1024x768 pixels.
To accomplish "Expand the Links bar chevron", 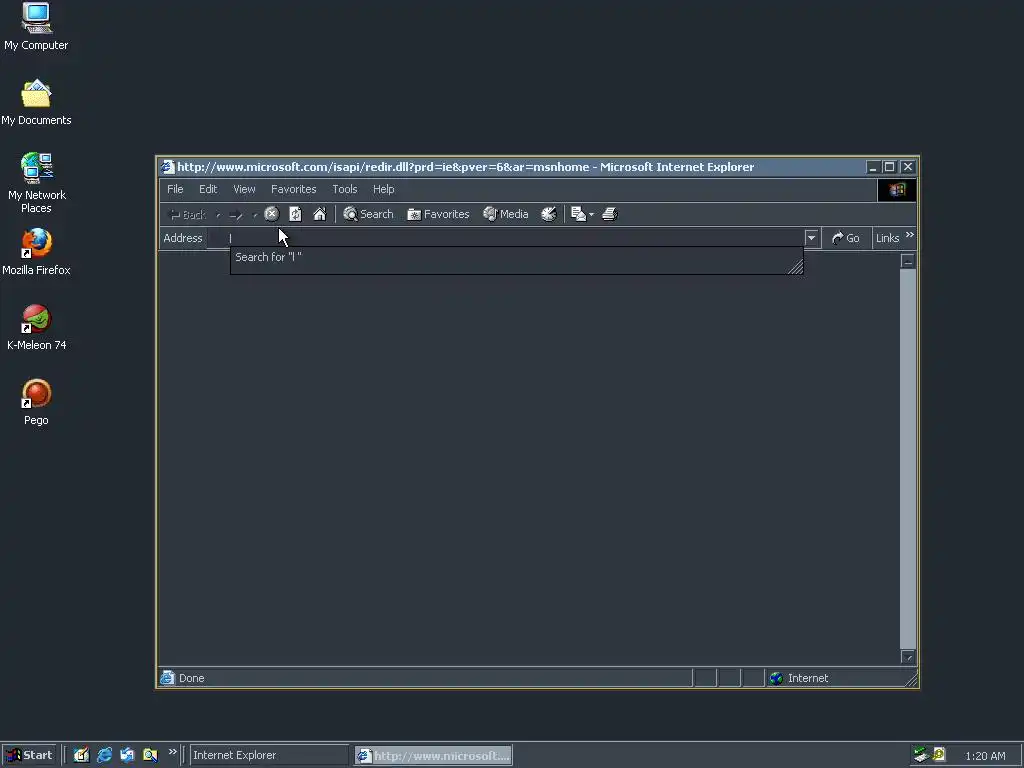I will pyautogui.click(x=910, y=235).
